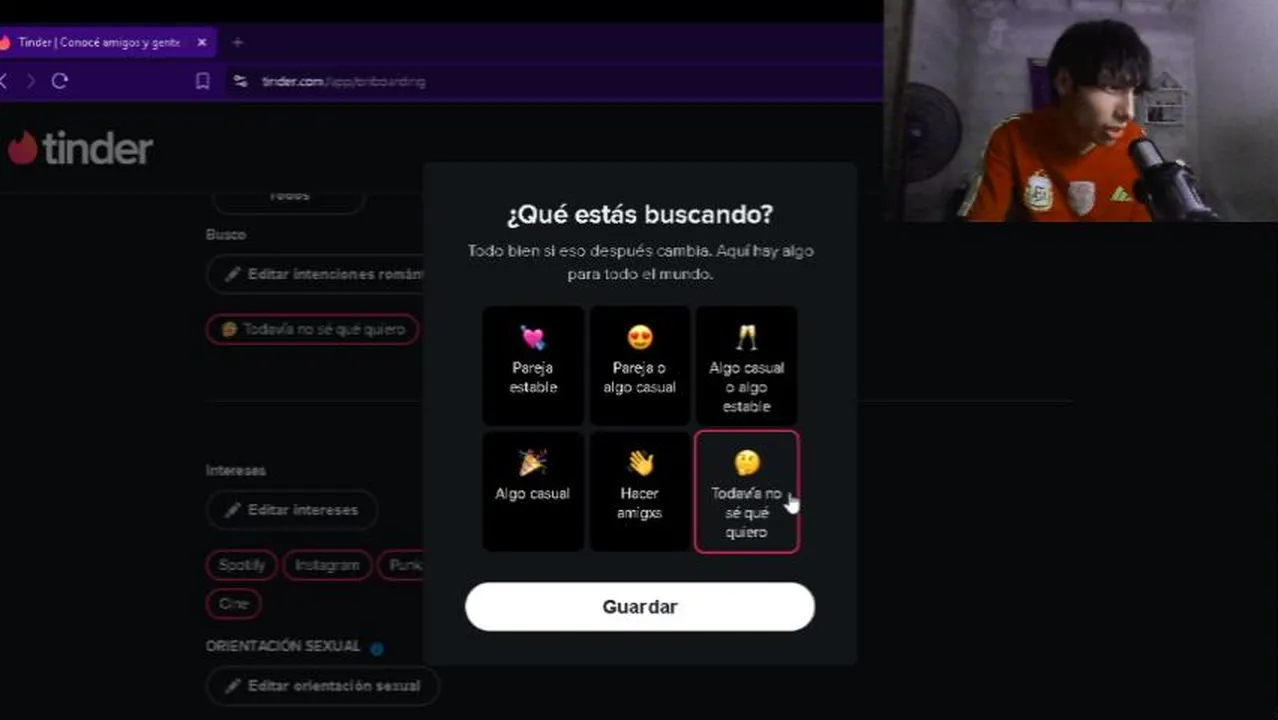
Task: Close the Tinder browser tab
Action: (x=202, y=42)
